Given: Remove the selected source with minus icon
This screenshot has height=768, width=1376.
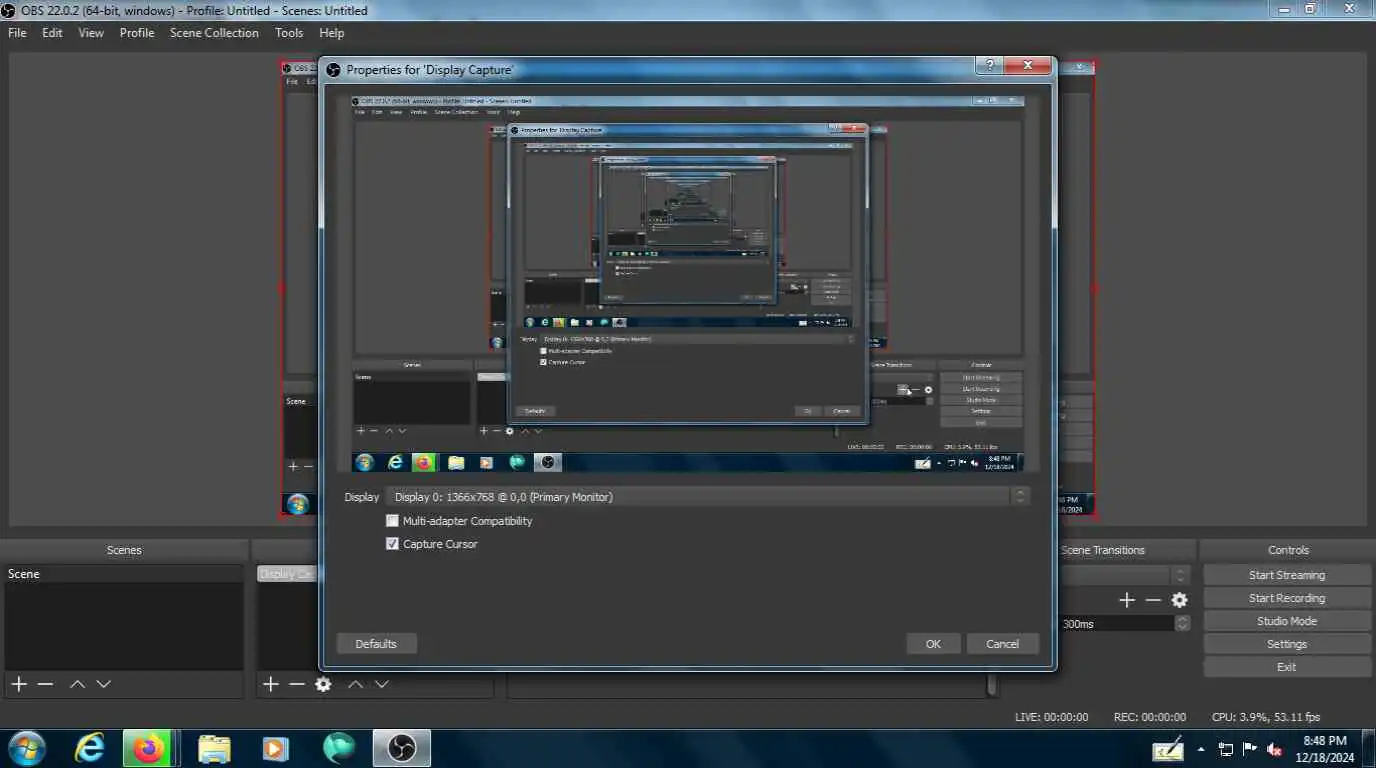Looking at the screenshot, I should 296,684.
